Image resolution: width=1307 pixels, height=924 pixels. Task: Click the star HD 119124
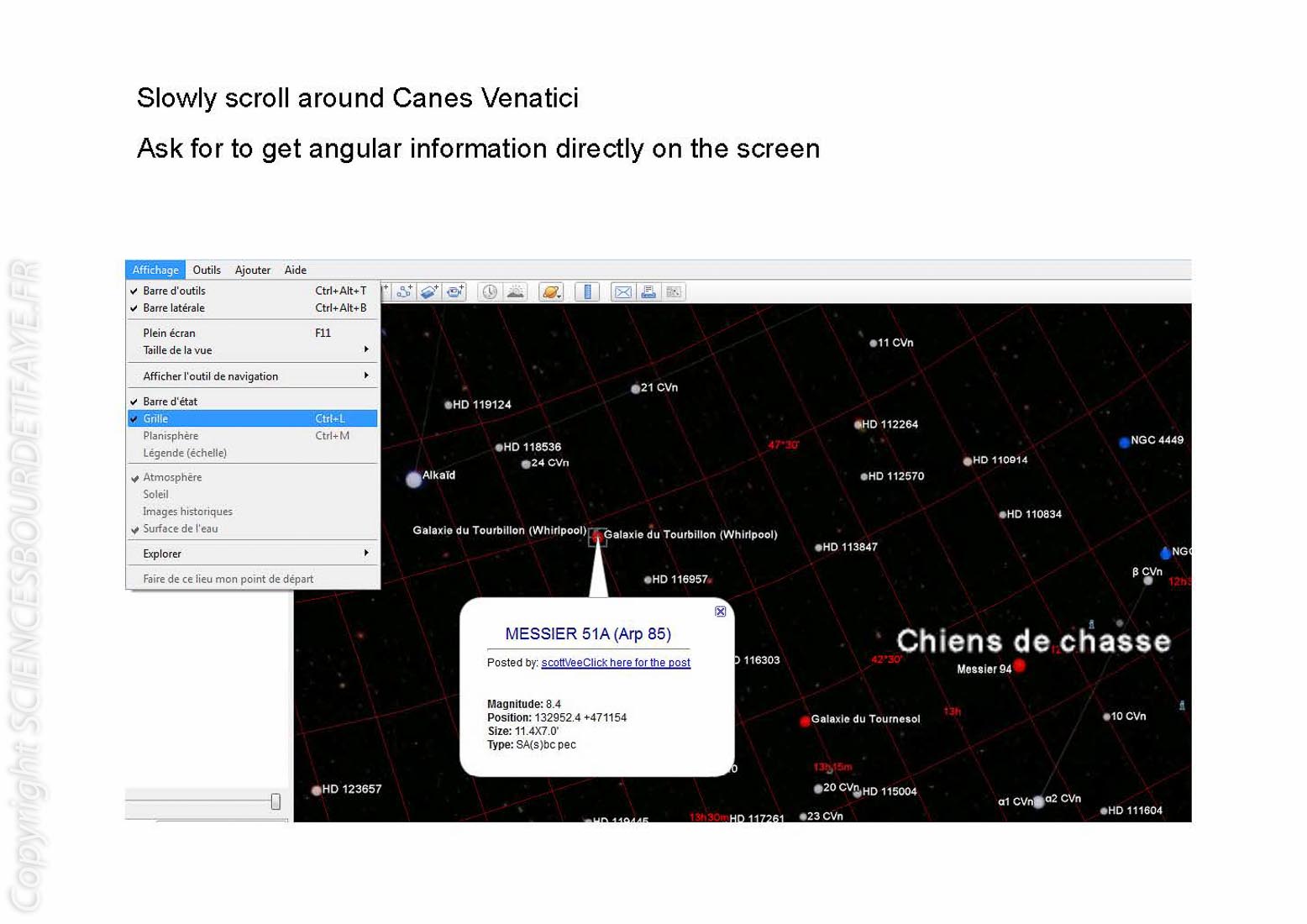click(449, 405)
